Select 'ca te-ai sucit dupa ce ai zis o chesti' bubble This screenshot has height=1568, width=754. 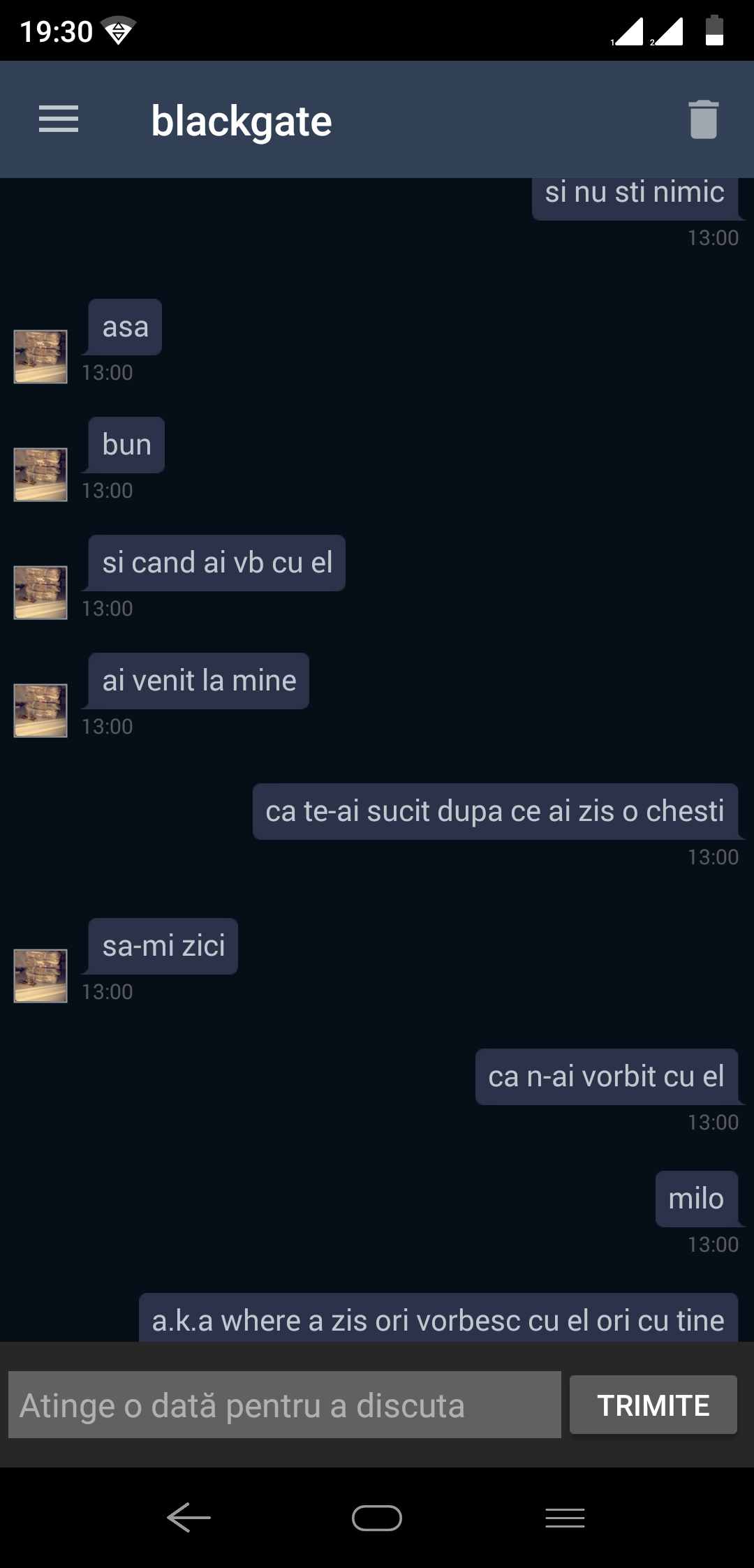click(496, 811)
